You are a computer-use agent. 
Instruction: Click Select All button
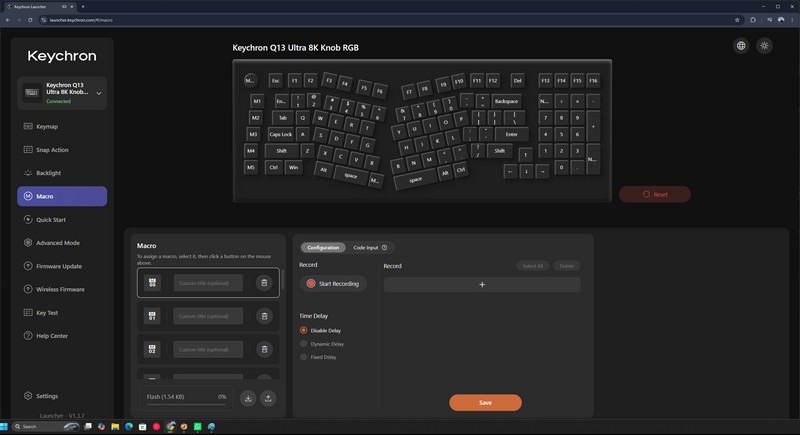[533, 266]
